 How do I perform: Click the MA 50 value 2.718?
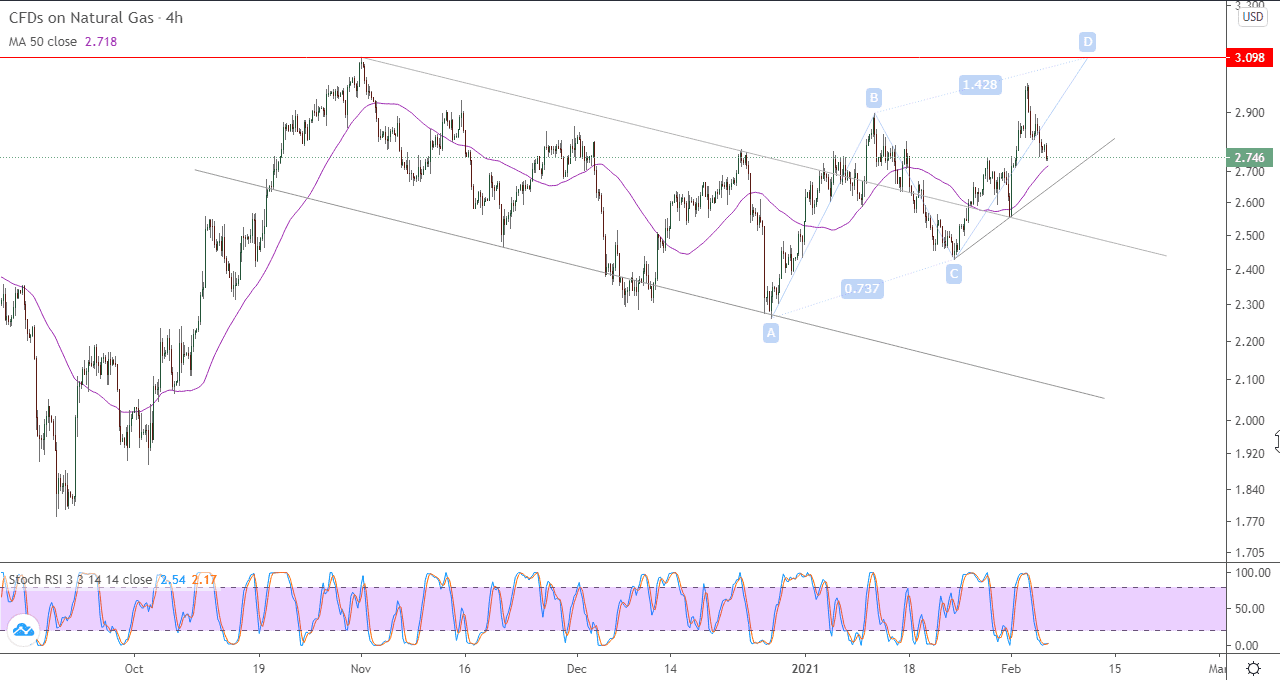(100, 42)
